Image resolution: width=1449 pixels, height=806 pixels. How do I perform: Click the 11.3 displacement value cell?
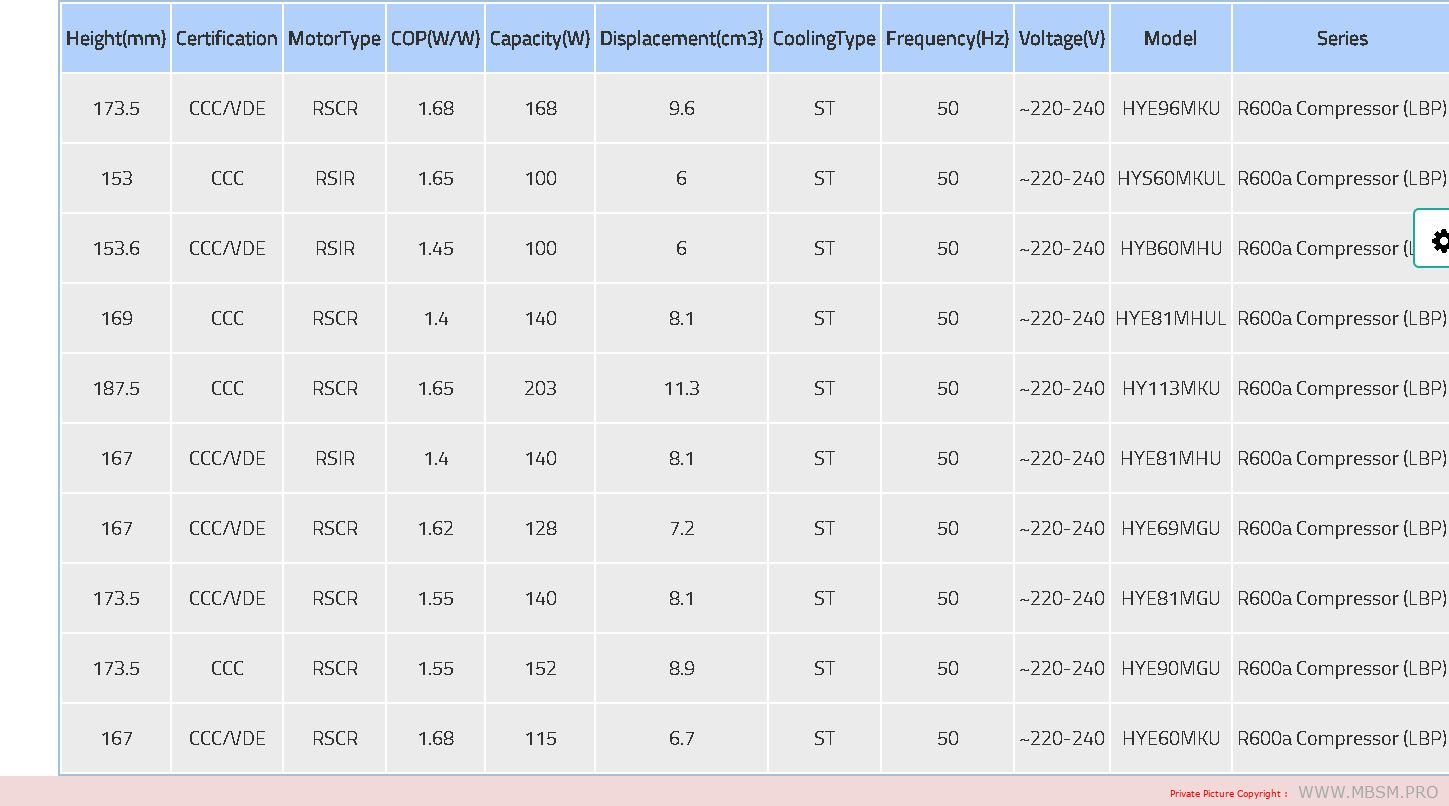pos(681,388)
